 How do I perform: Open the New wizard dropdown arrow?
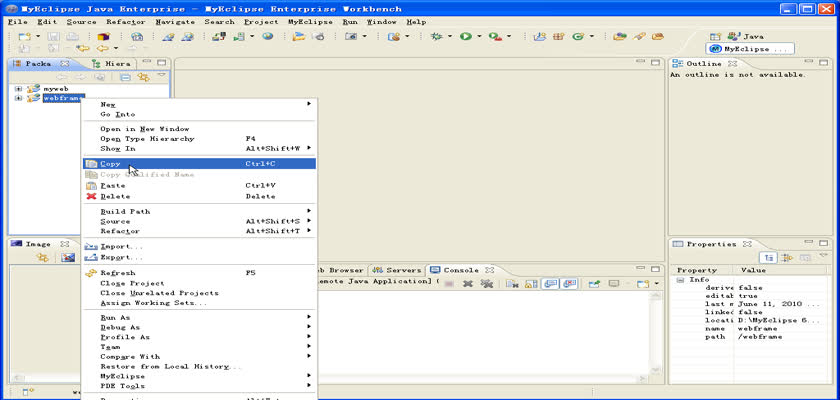(38, 36)
